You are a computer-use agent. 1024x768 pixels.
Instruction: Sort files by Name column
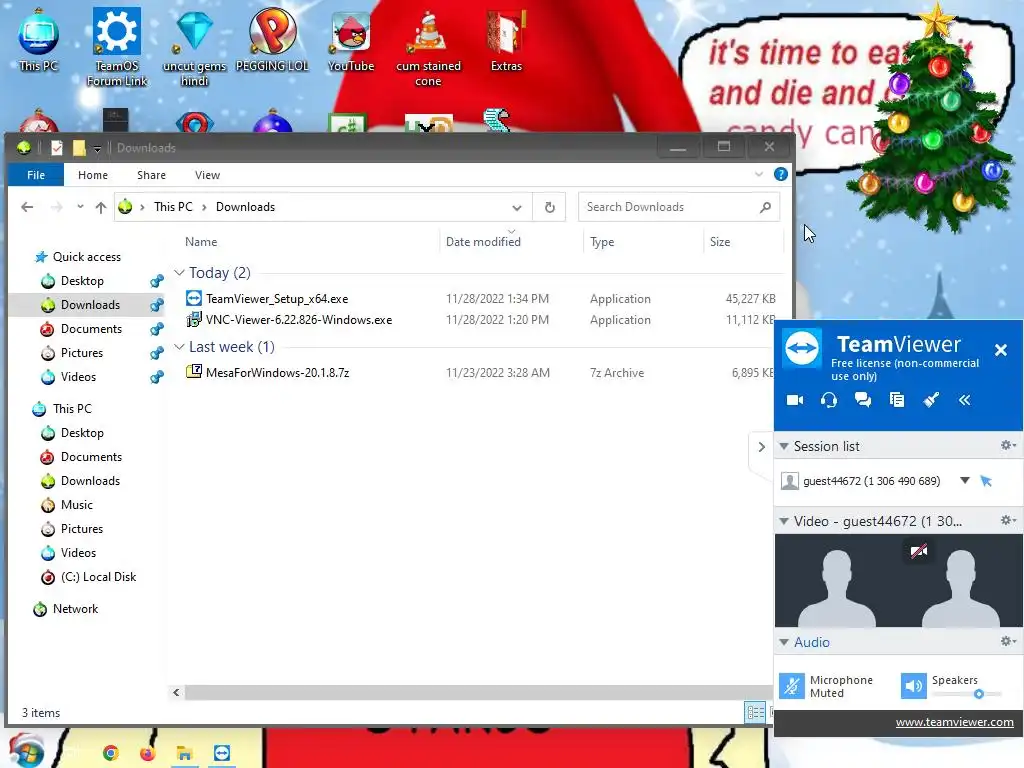tap(200, 242)
